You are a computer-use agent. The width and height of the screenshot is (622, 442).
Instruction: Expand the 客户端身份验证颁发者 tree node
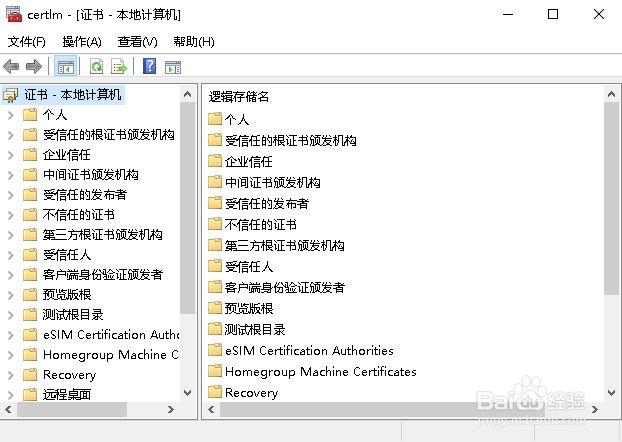coord(11,275)
